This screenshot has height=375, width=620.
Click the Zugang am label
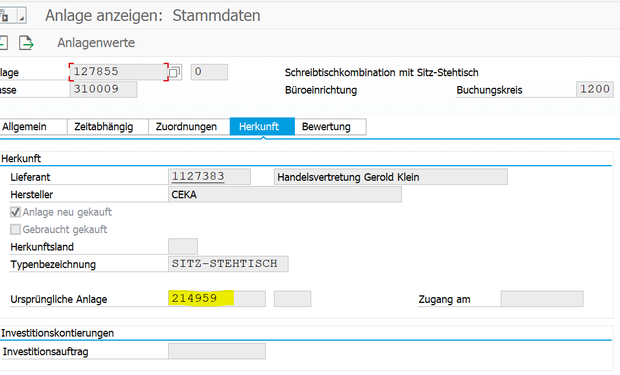tap(444, 299)
